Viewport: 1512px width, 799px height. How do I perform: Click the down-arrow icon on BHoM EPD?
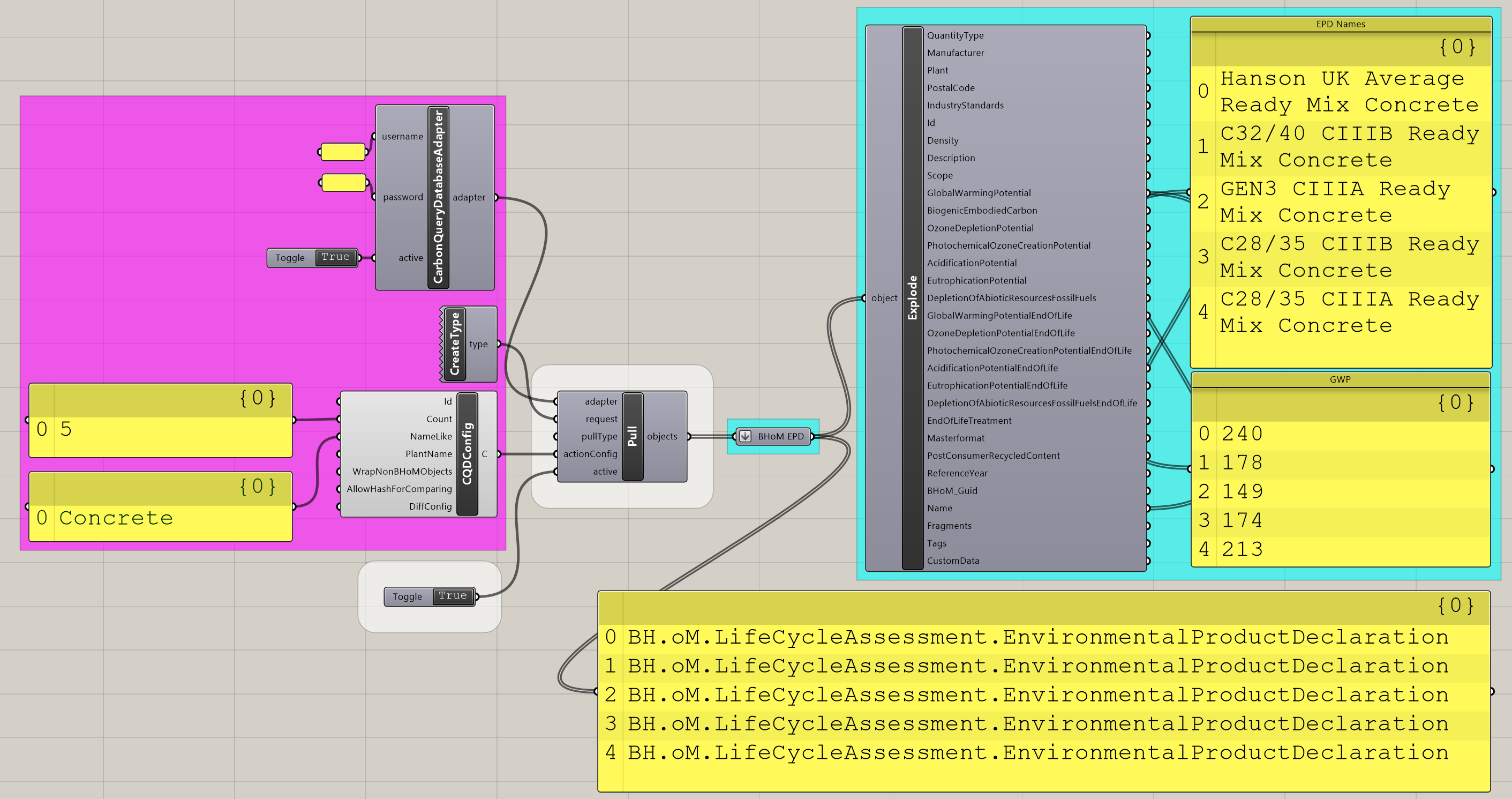745,436
